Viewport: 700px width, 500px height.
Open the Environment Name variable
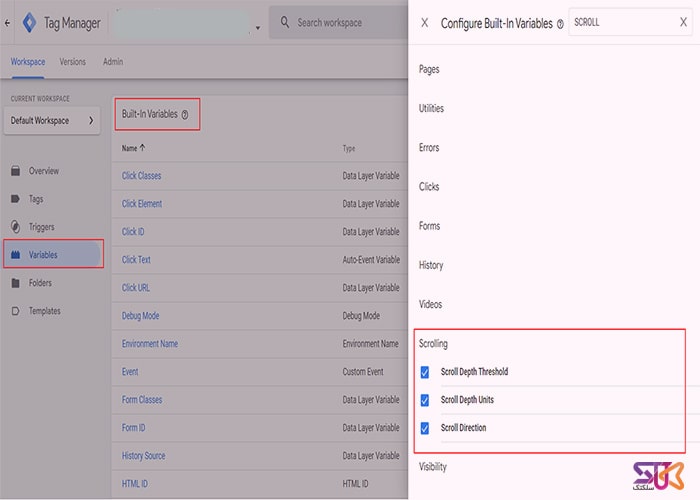tap(150, 344)
